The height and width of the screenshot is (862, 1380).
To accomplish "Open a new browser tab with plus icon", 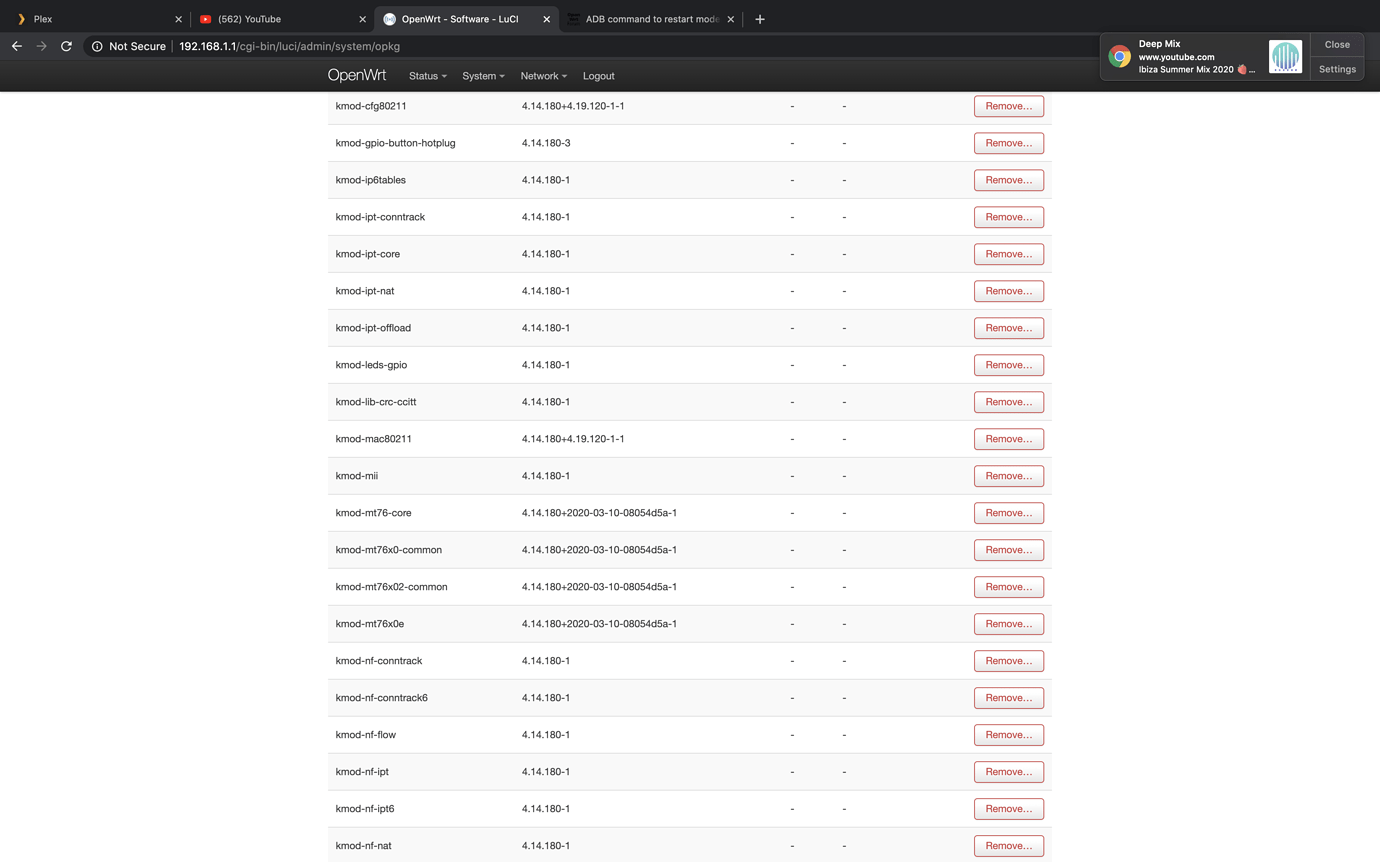I will (x=760, y=18).
